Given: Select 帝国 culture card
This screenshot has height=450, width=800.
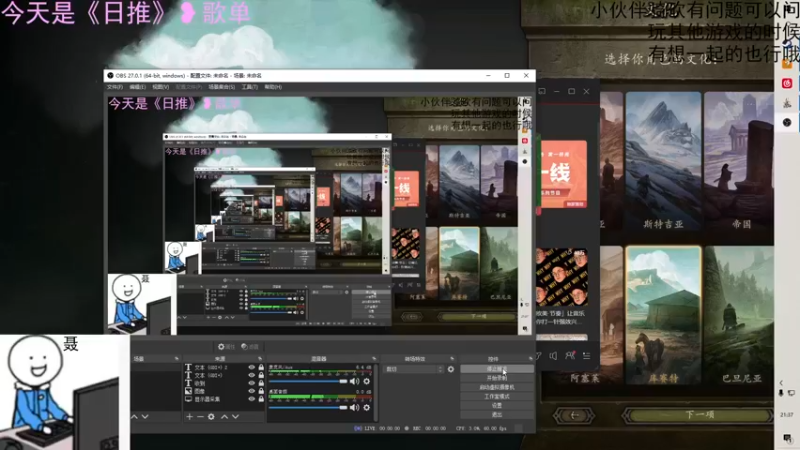Looking at the screenshot, I should [x=739, y=160].
